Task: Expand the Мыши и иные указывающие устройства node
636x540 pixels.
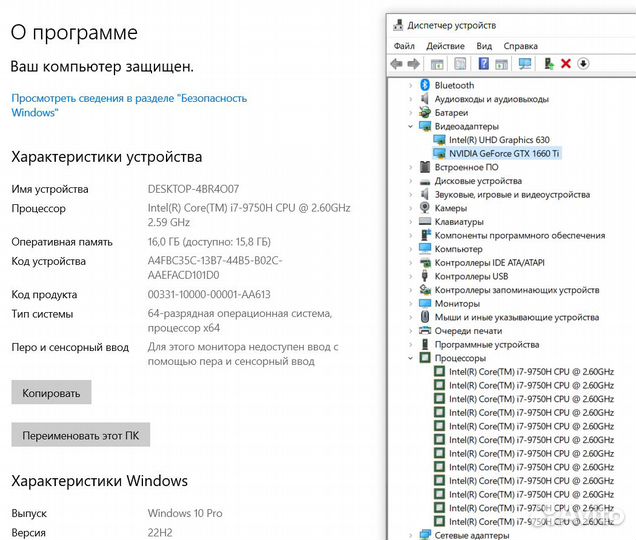Action: (410, 317)
